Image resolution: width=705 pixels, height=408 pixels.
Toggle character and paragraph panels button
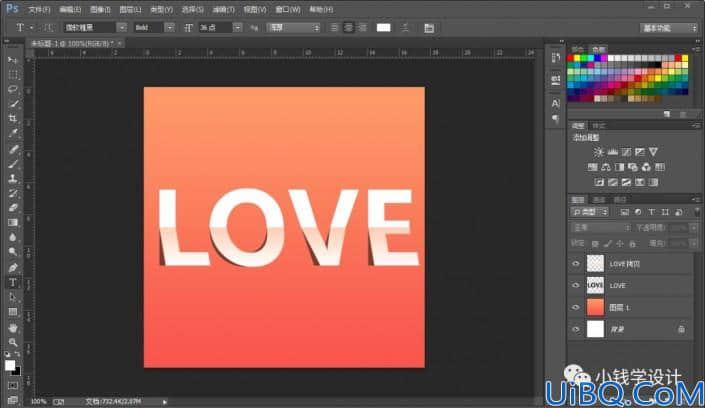429,28
